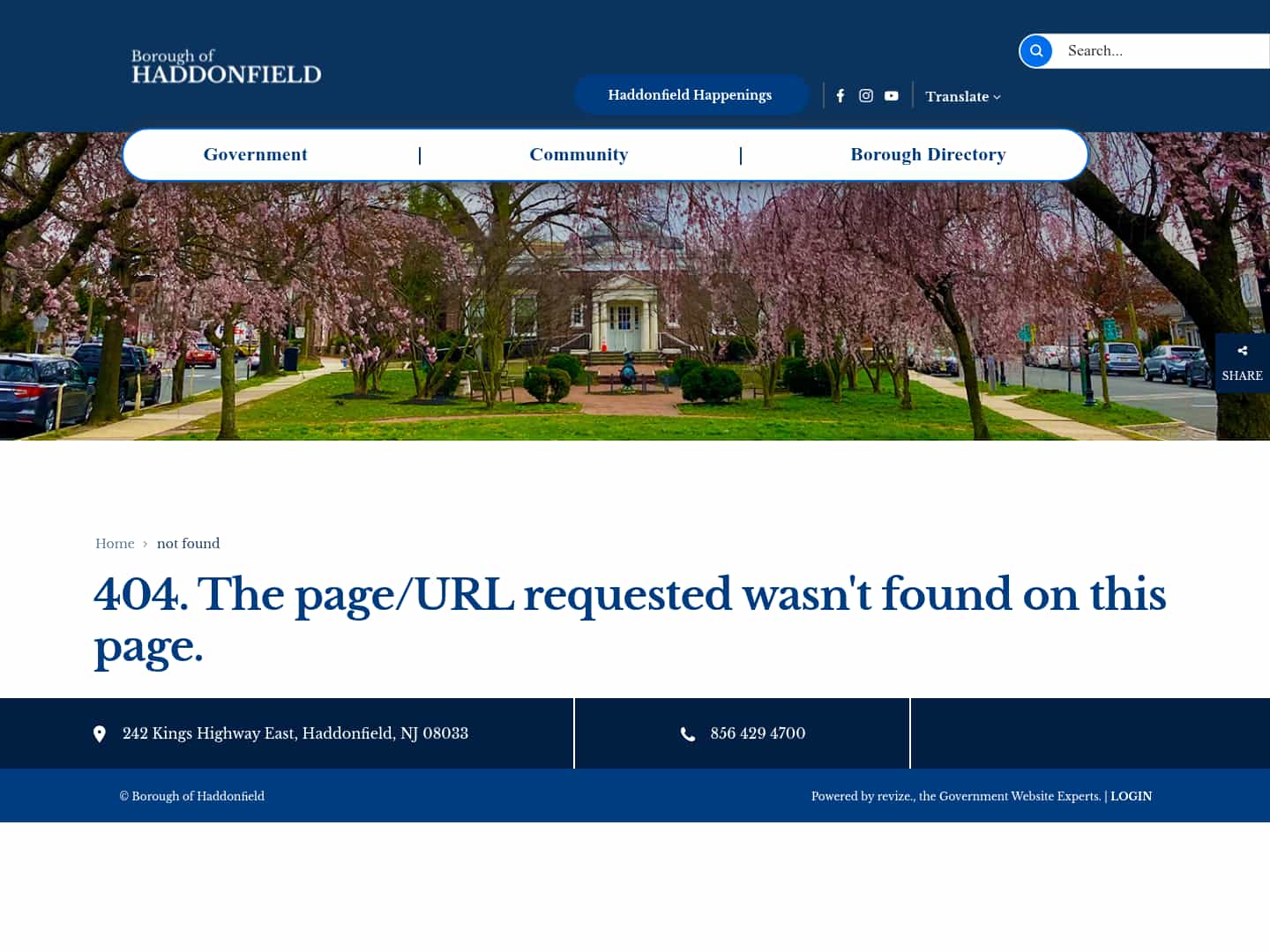The height and width of the screenshot is (952, 1270).
Task: Click the 'Powered by revize.' footer text
Action: (x=956, y=796)
